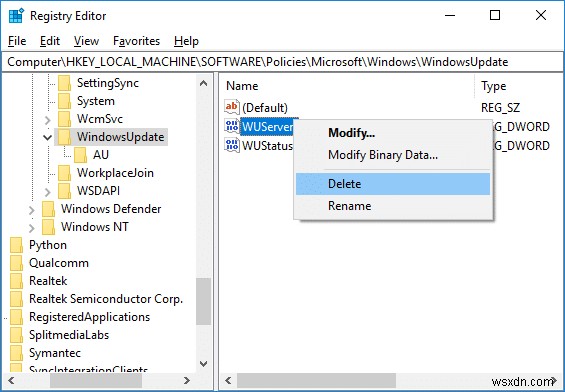Click the tree pane horizontal scrollbar thumb
This screenshot has width=565, height=392.
click(96, 380)
